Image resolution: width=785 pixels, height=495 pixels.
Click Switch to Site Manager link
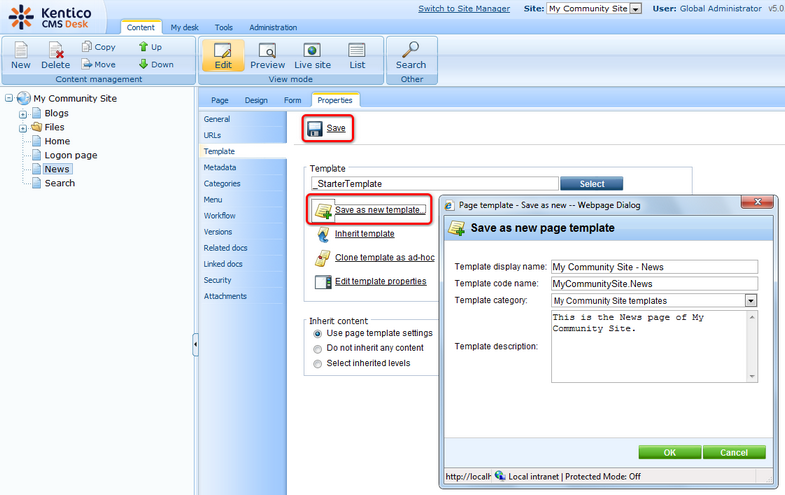(x=464, y=9)
